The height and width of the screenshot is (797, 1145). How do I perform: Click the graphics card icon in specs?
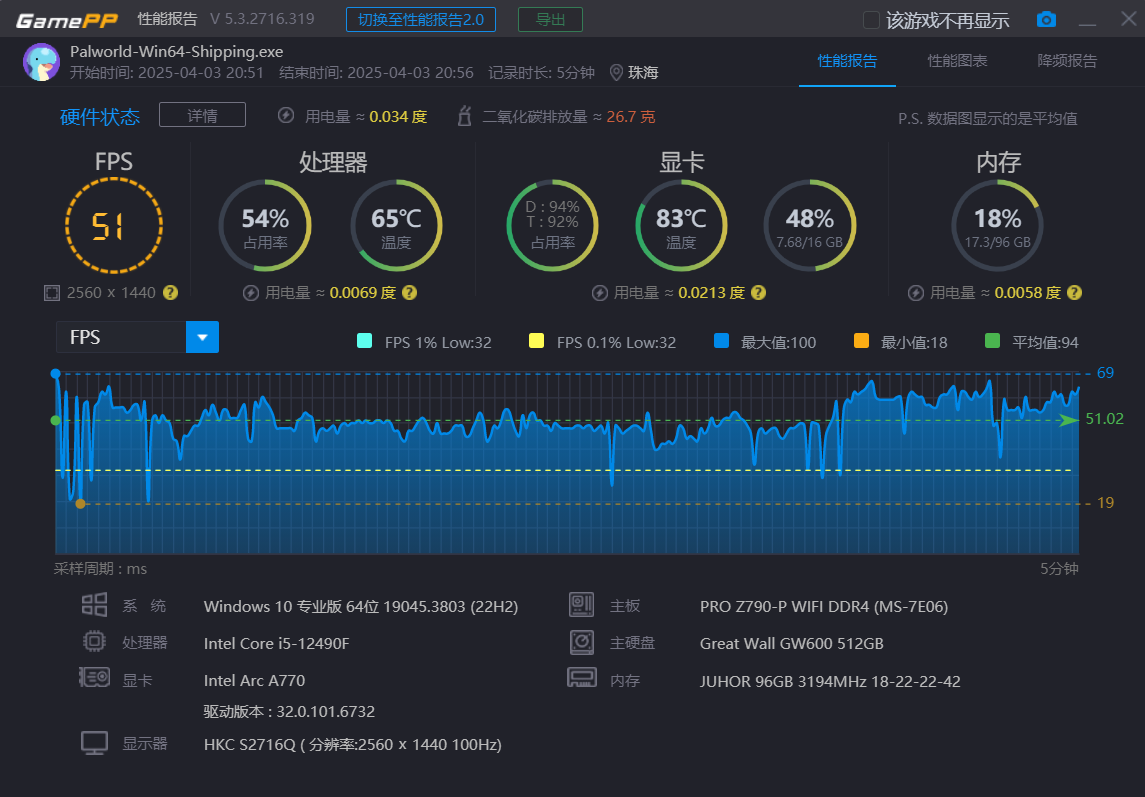(94, 678)
